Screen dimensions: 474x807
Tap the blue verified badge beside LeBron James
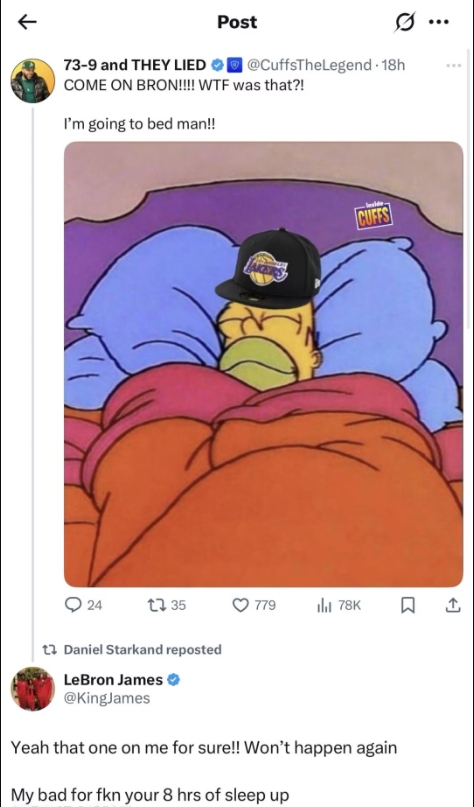coord(174,680)
